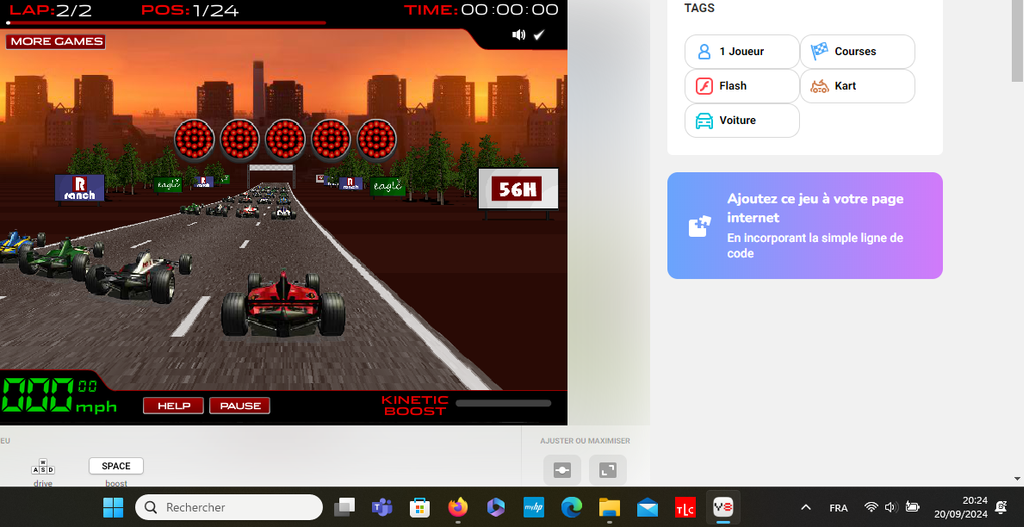Click the Flash logo icon

coord(704,86)
